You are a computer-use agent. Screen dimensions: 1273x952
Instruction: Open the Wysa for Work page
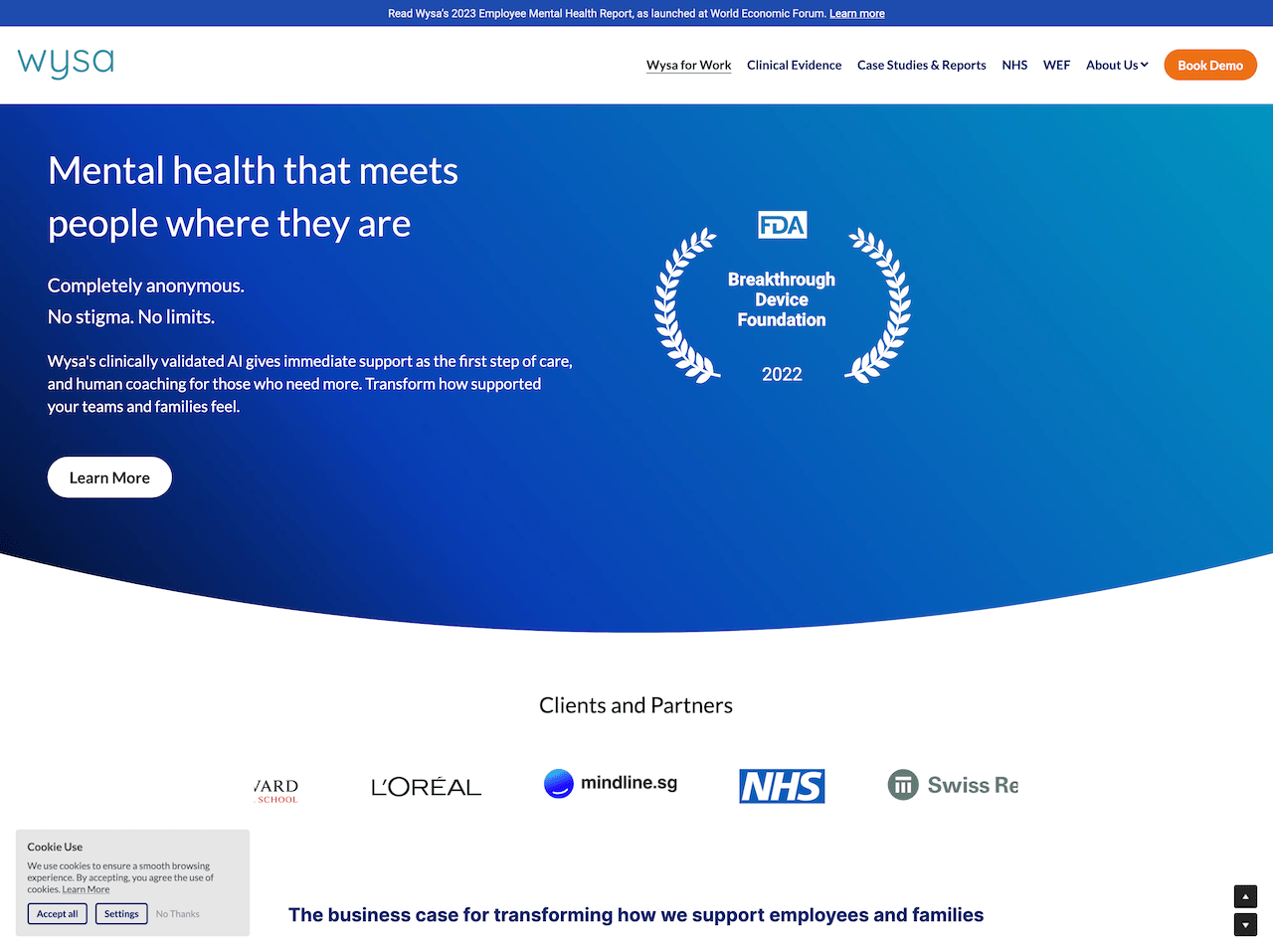(x=688, y=65)
